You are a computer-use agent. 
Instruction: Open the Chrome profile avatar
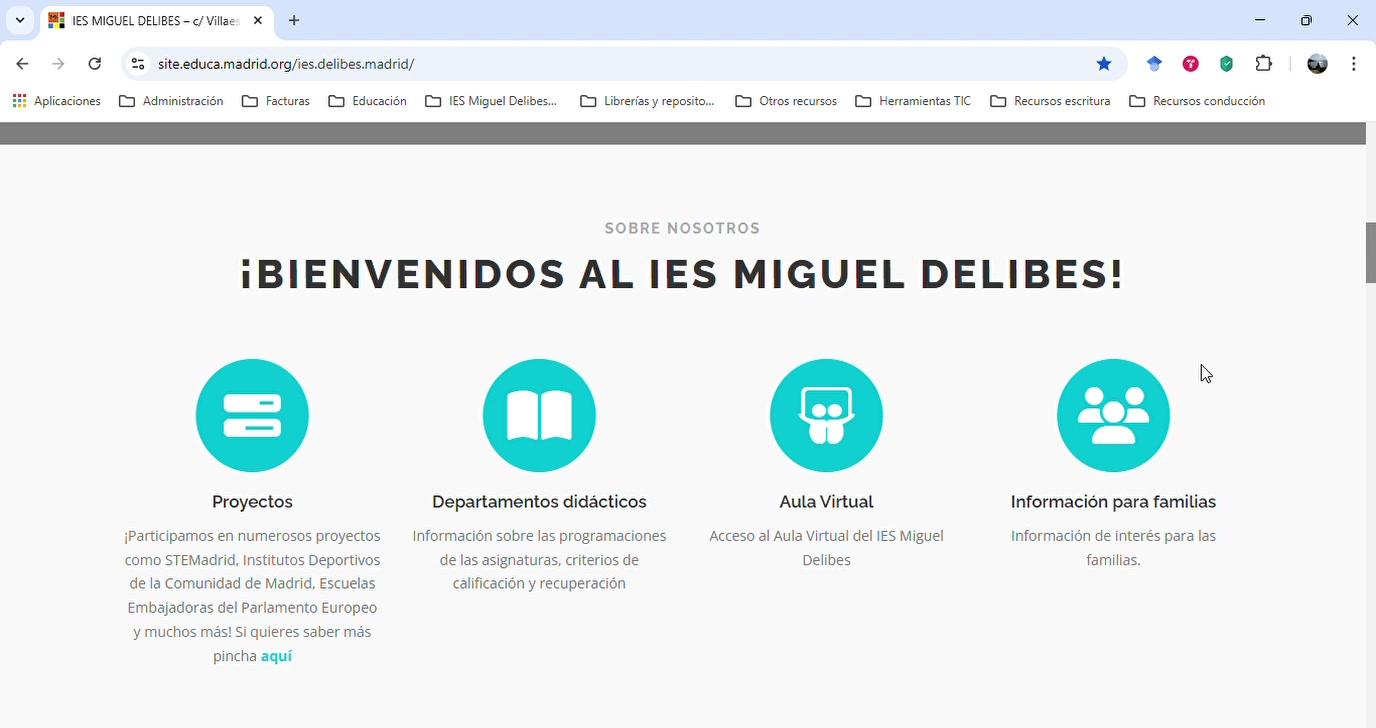click(x=1317, y=64)
